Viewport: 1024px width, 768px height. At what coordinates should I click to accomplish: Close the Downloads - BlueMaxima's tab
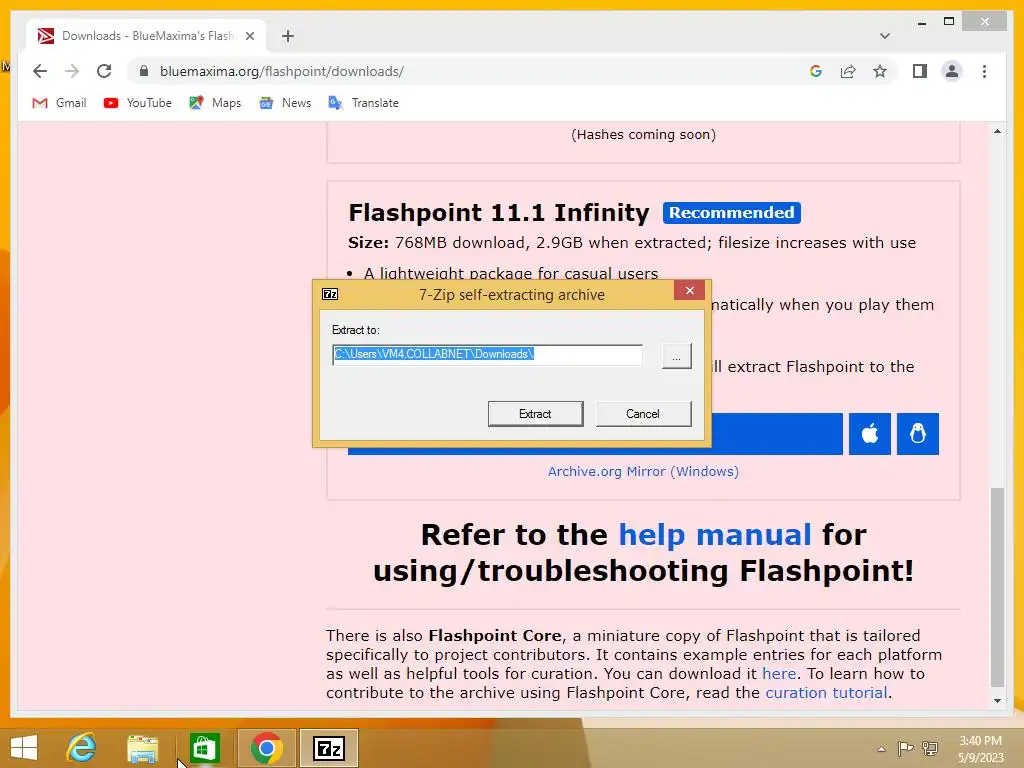[x=249, y=36]
